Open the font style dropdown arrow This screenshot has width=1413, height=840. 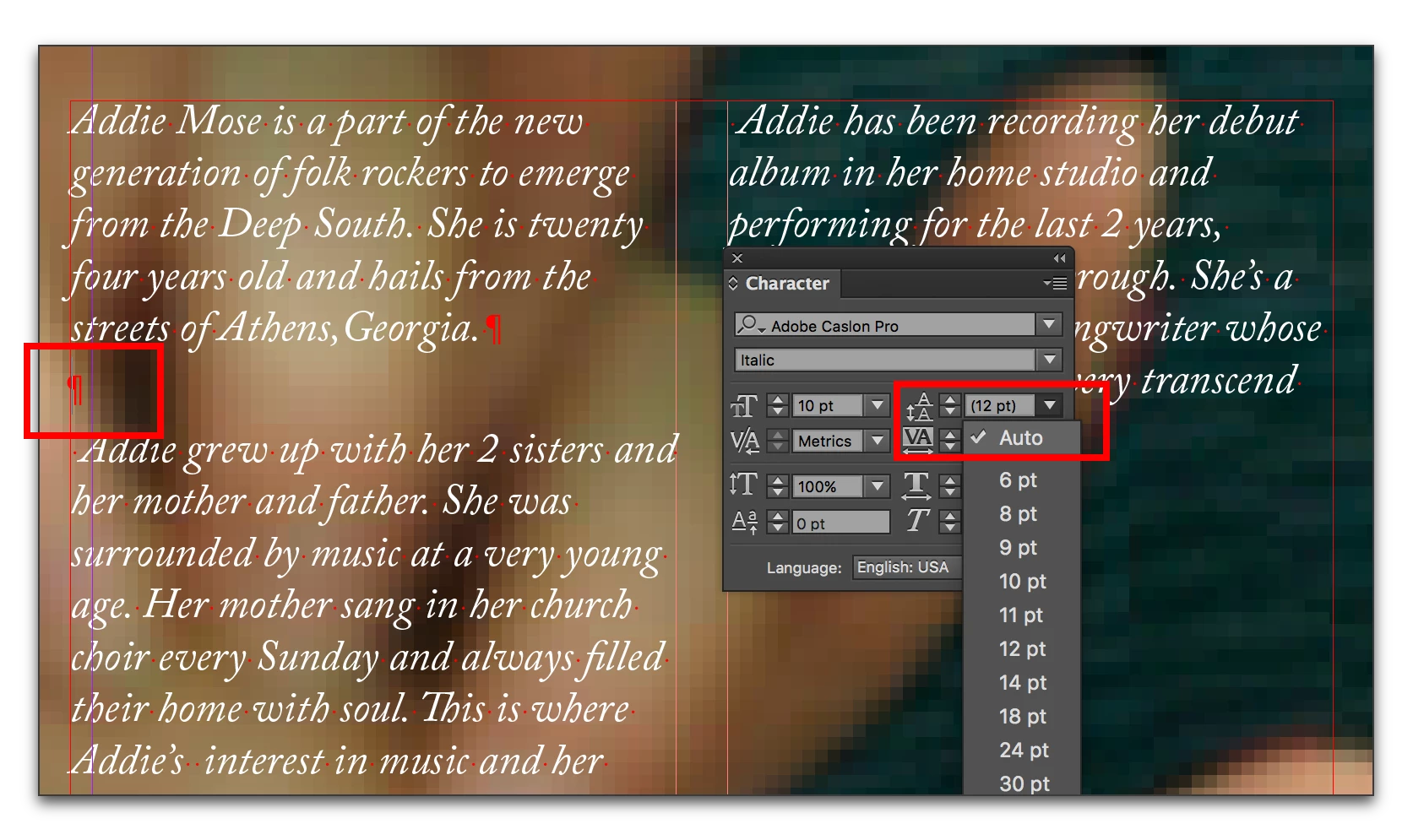pos(1048,360)
